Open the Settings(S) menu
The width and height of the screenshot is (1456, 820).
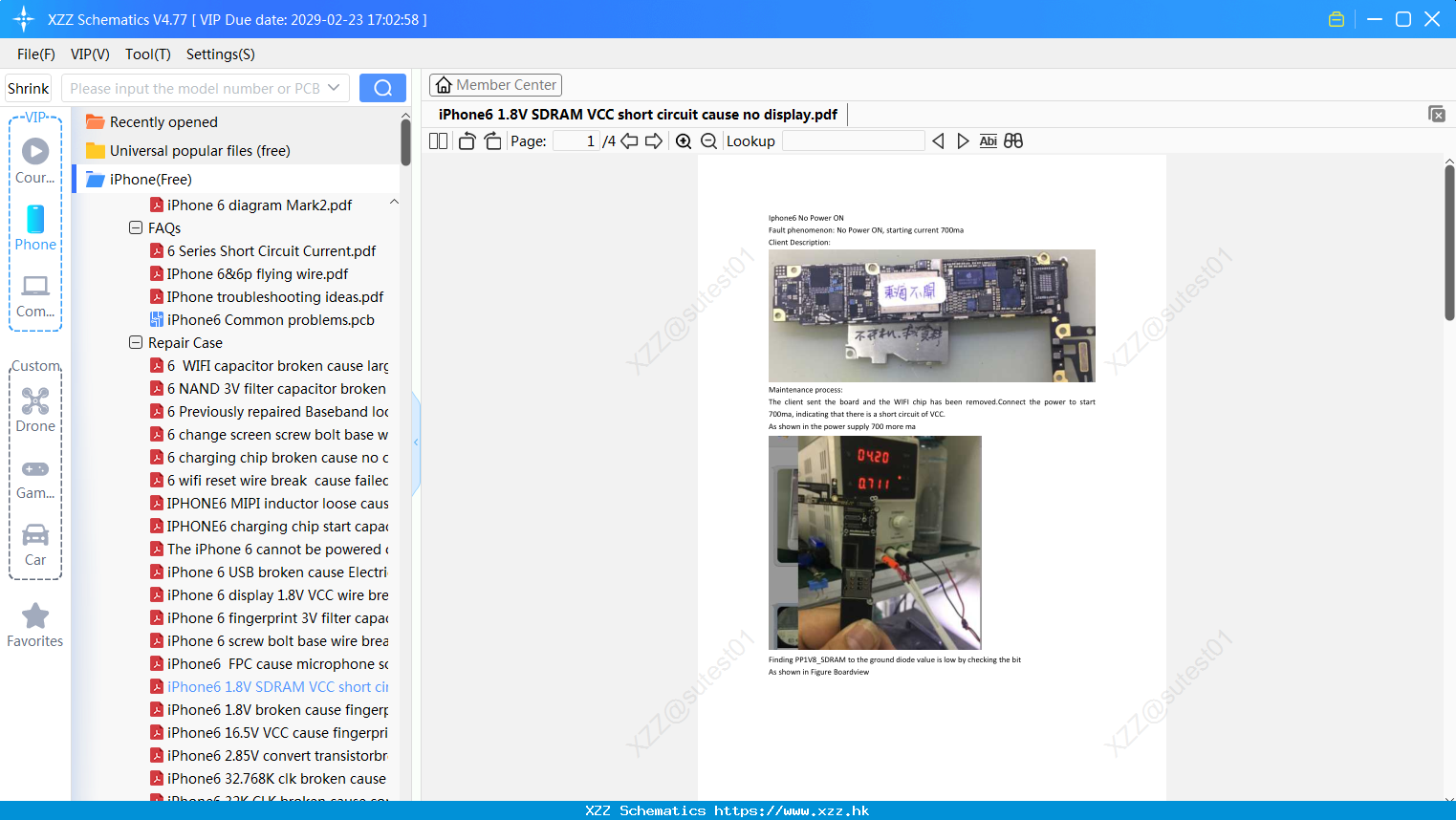pyautogui.click(x=221, y=54)
